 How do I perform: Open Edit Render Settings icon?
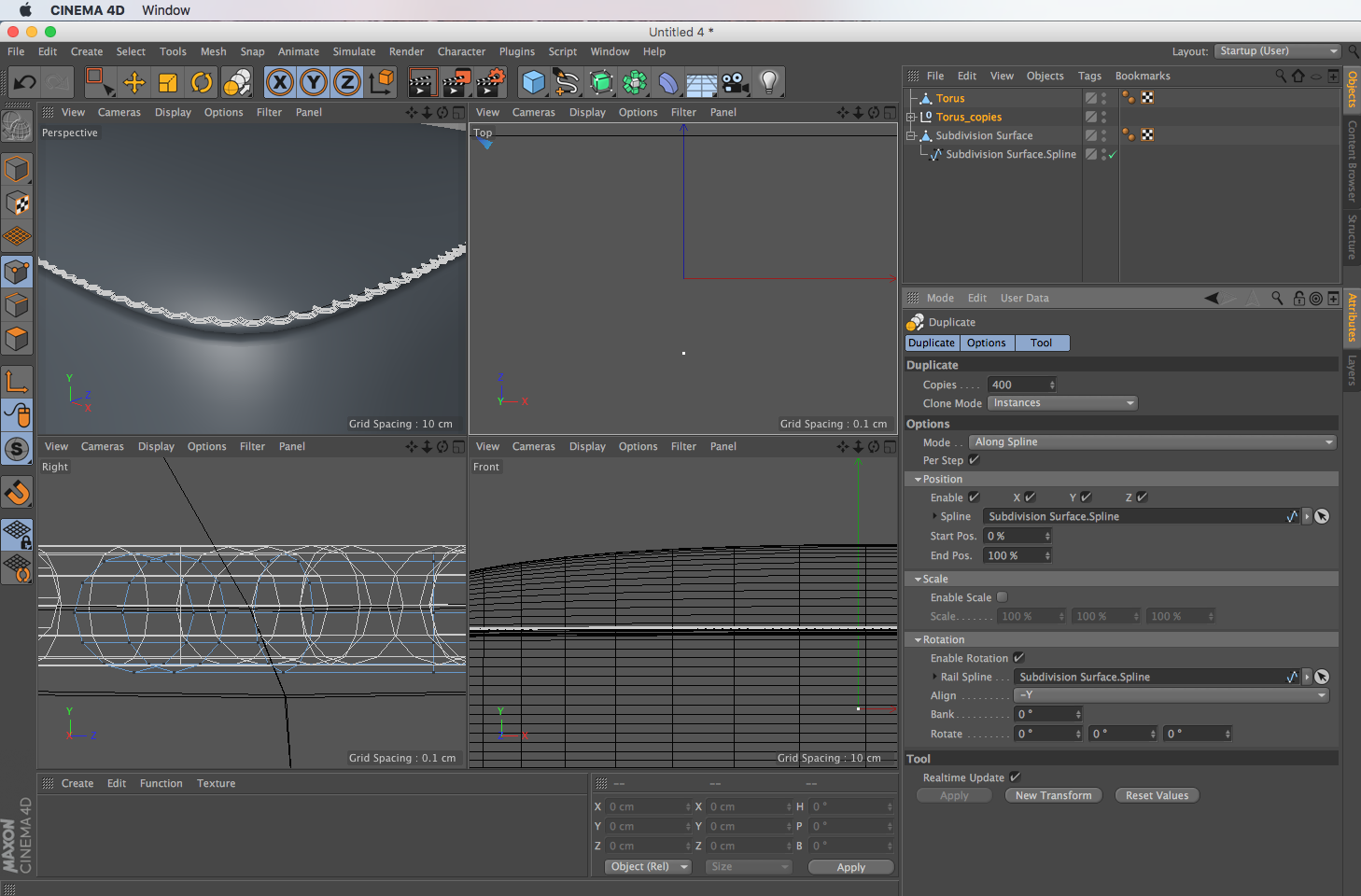click(x=490, y=82)
